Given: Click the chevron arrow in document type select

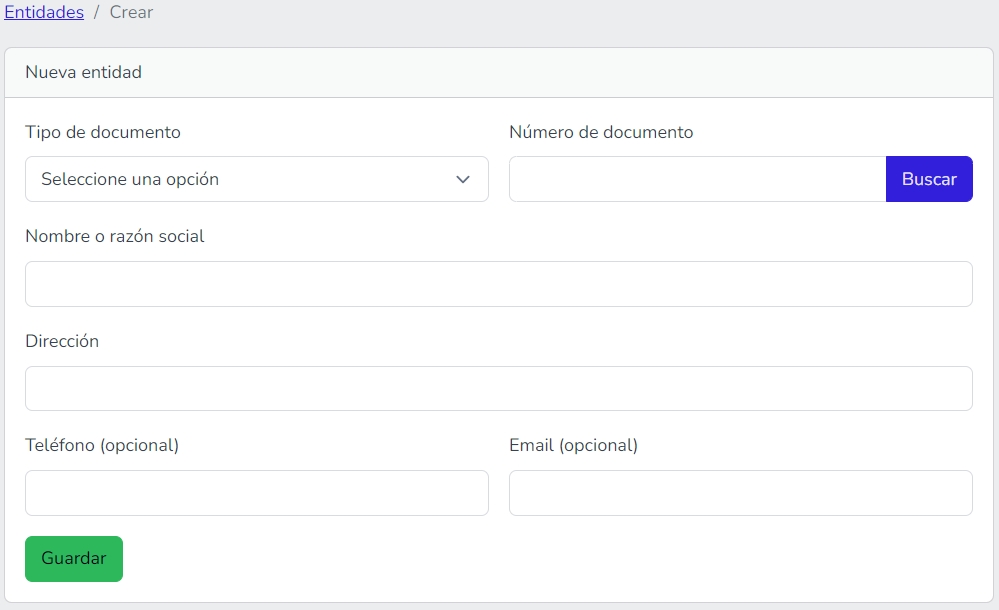Looking at the screenshot, I should [463, 179].
